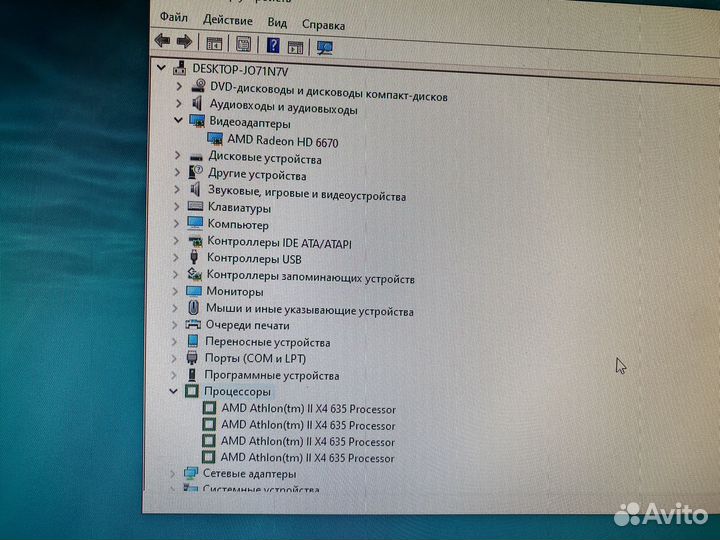Click the monitor icon beside Компьютер
This screenshot has height=540, width=720.
[x=195, y=223]
